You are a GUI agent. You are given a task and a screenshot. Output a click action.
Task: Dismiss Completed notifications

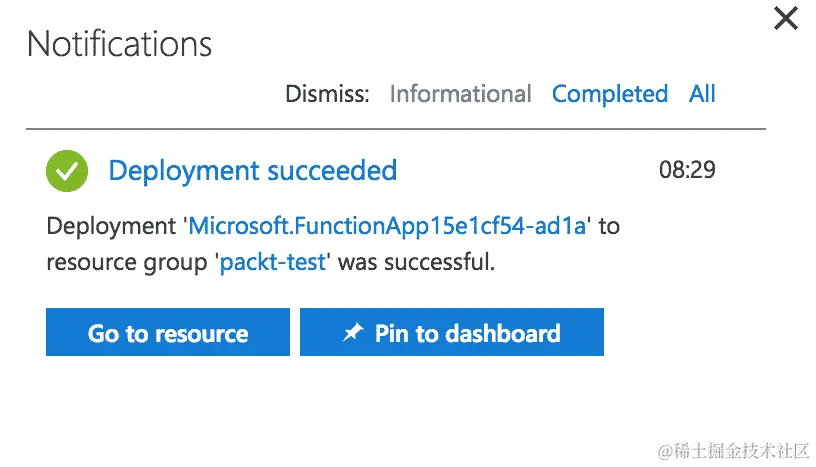[x=610, y=94]
